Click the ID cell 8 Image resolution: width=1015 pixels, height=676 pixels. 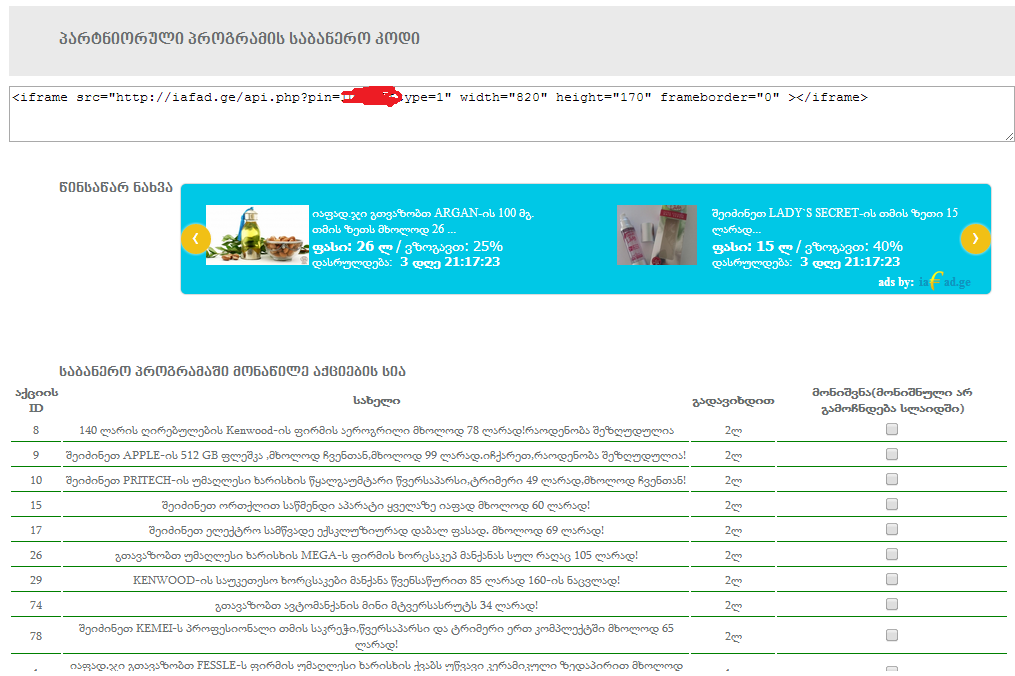point(36,430)
